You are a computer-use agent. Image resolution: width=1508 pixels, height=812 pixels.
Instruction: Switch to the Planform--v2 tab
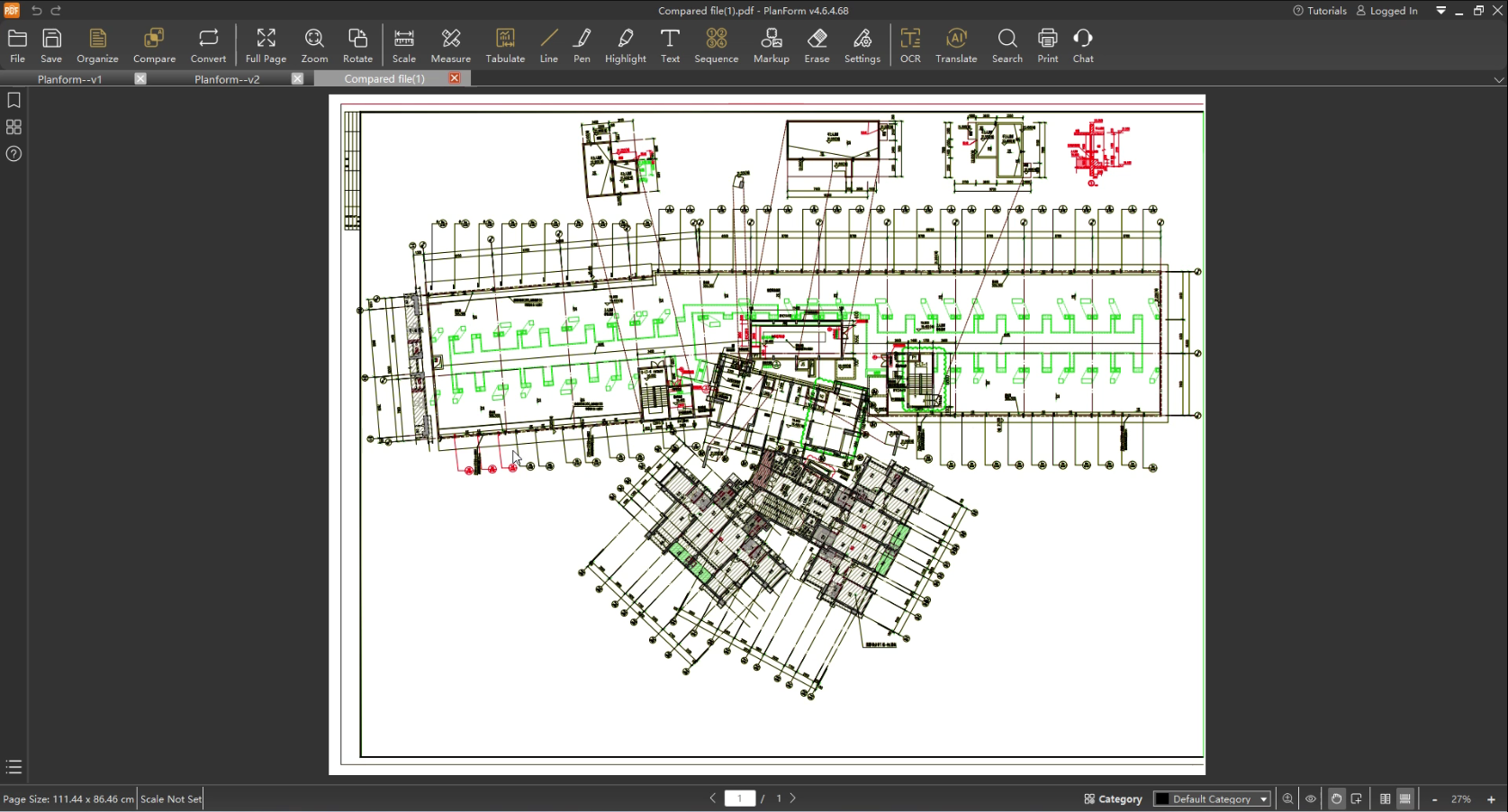point(227,79)
